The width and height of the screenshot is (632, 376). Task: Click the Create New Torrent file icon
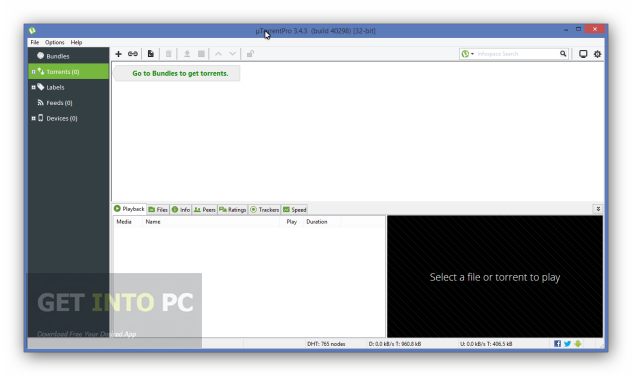pyautogui.click(x=150, y=54)
